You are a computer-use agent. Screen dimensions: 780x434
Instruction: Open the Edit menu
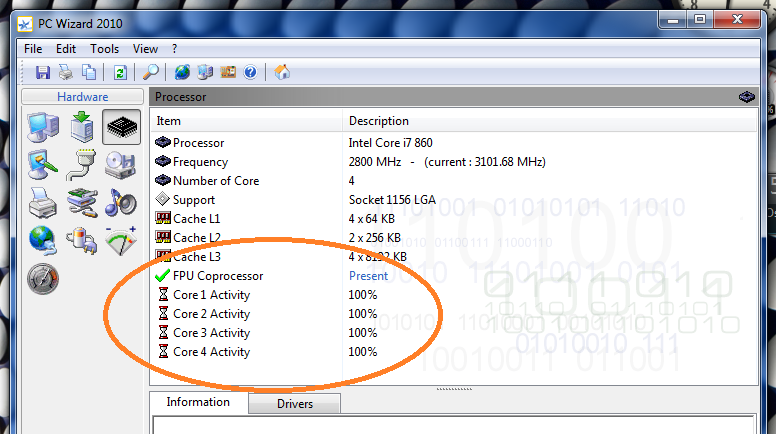[66, 49]
